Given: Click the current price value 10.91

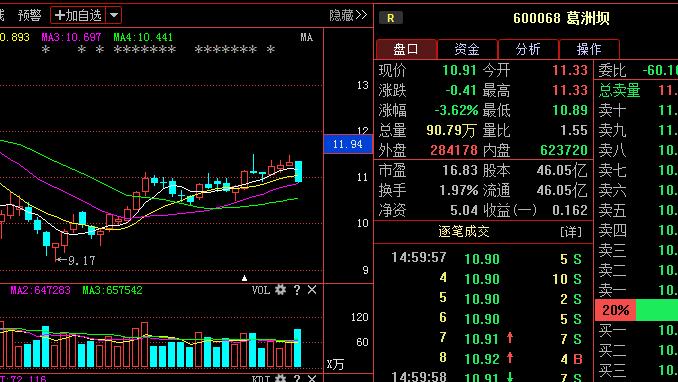Looking at the screenshot, I should click(459, 70).
